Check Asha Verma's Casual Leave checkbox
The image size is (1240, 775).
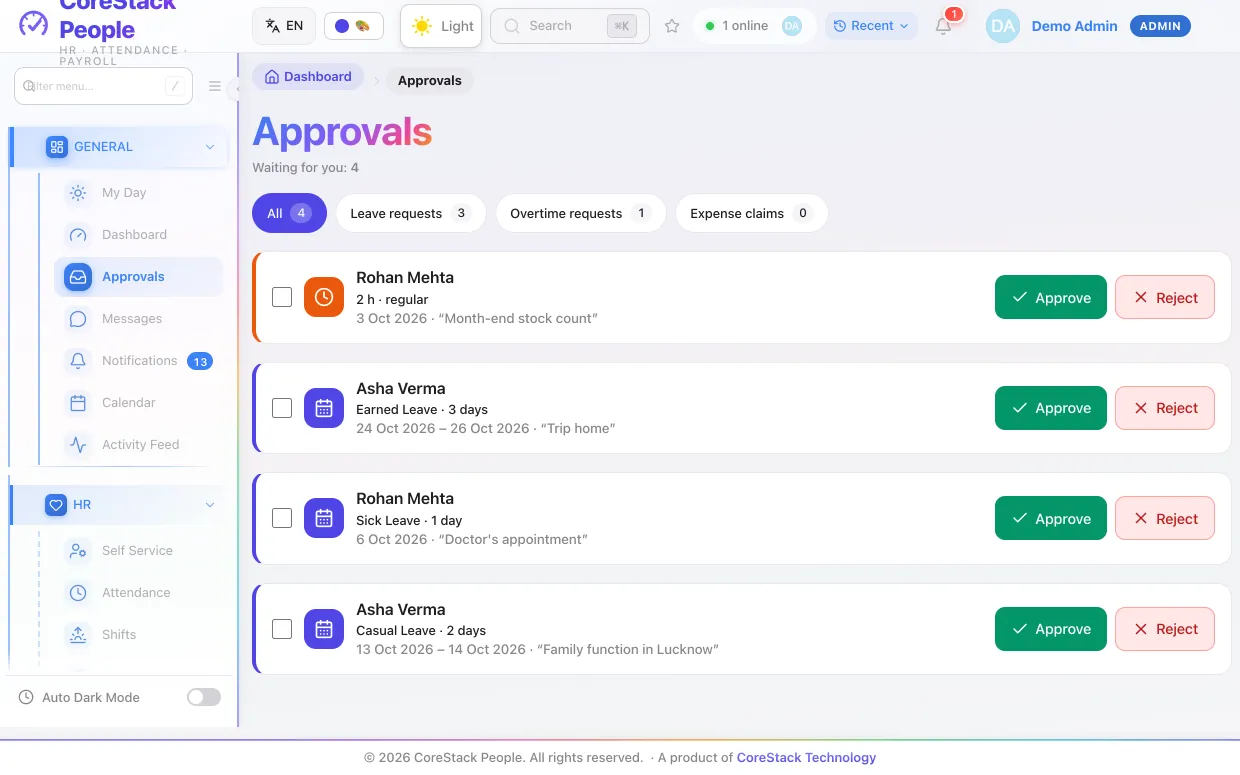[x=282, y=629]
